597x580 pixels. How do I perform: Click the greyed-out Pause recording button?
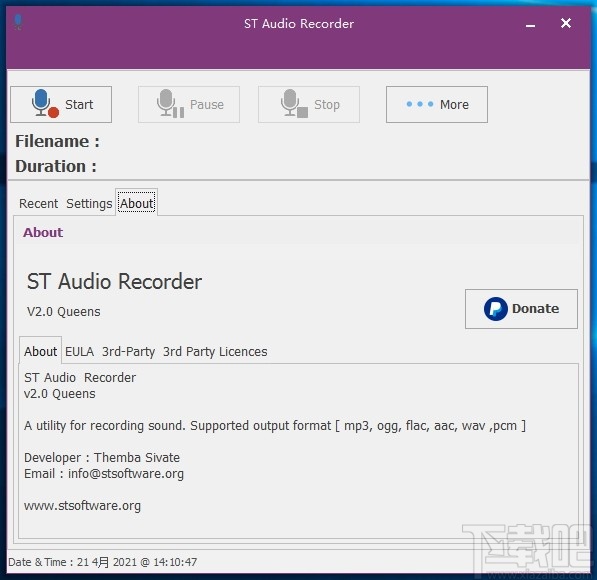tap(189, 104)
